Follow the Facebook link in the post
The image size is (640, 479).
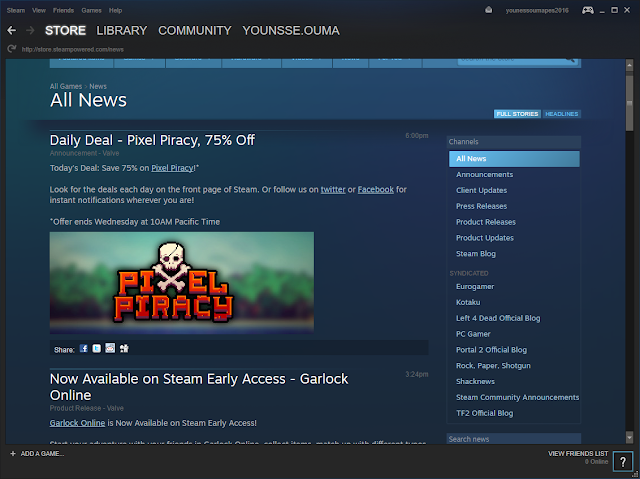376,190
